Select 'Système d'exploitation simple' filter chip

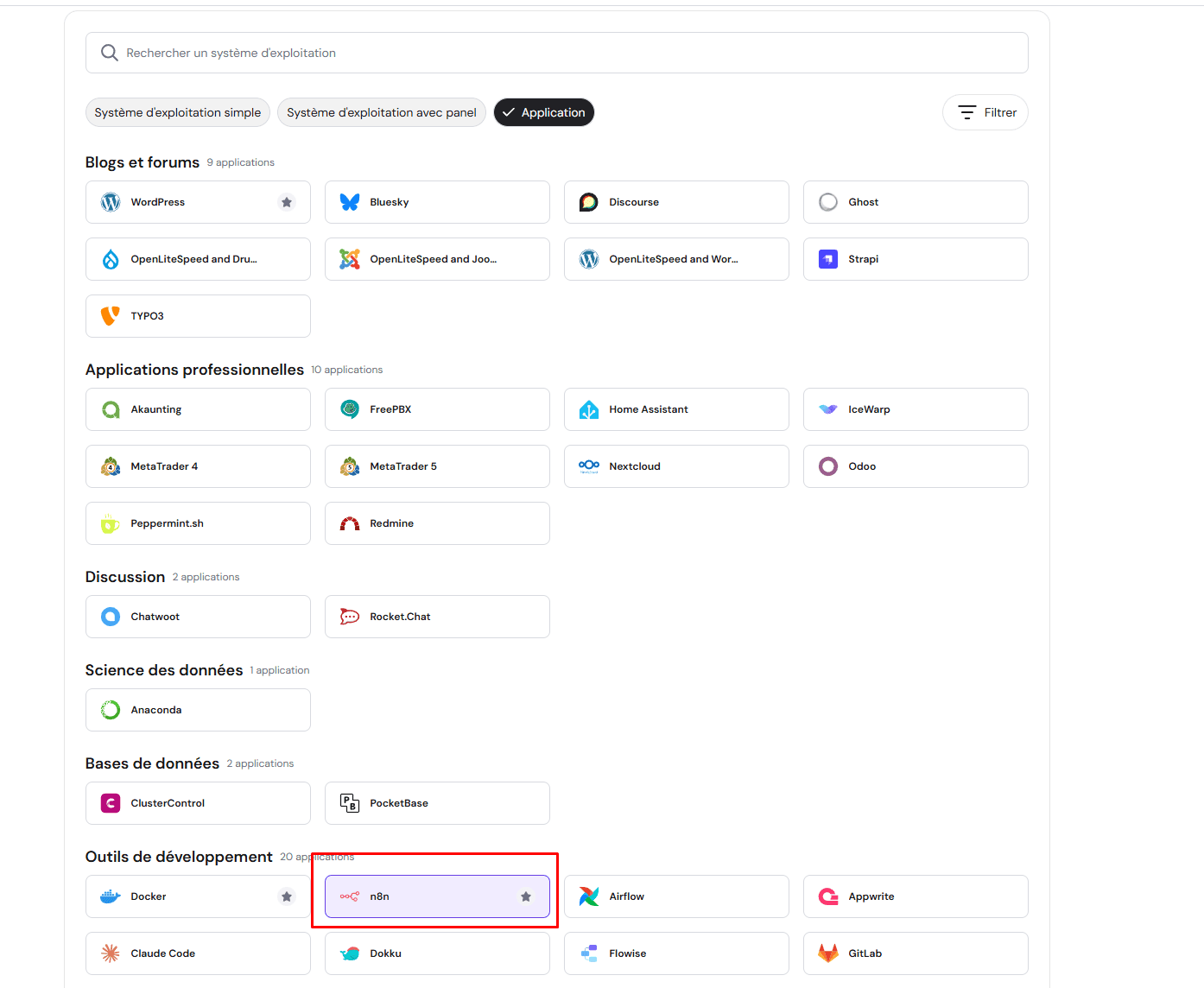click(x=178, y=112)
